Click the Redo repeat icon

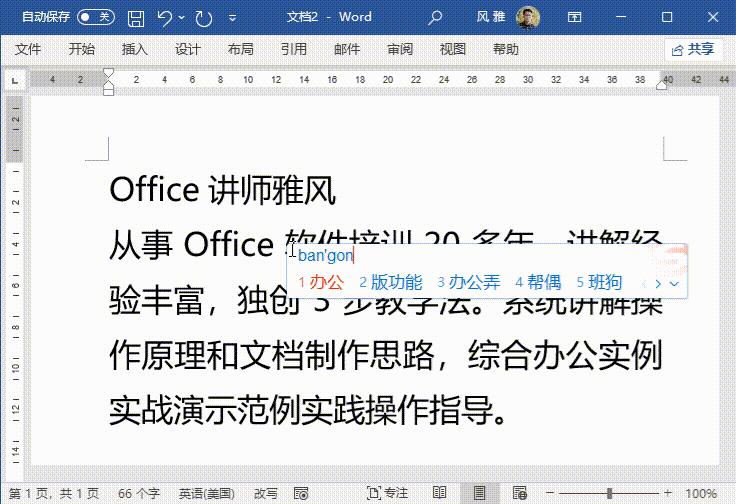(204, 18)
